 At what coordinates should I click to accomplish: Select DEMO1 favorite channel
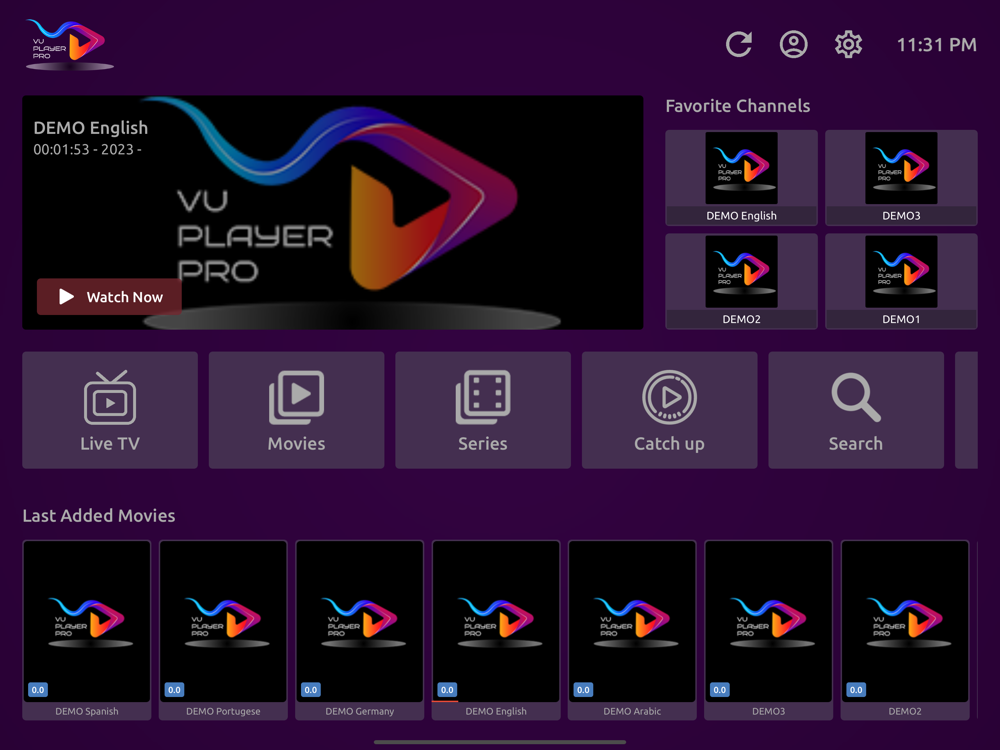(901, 281)
